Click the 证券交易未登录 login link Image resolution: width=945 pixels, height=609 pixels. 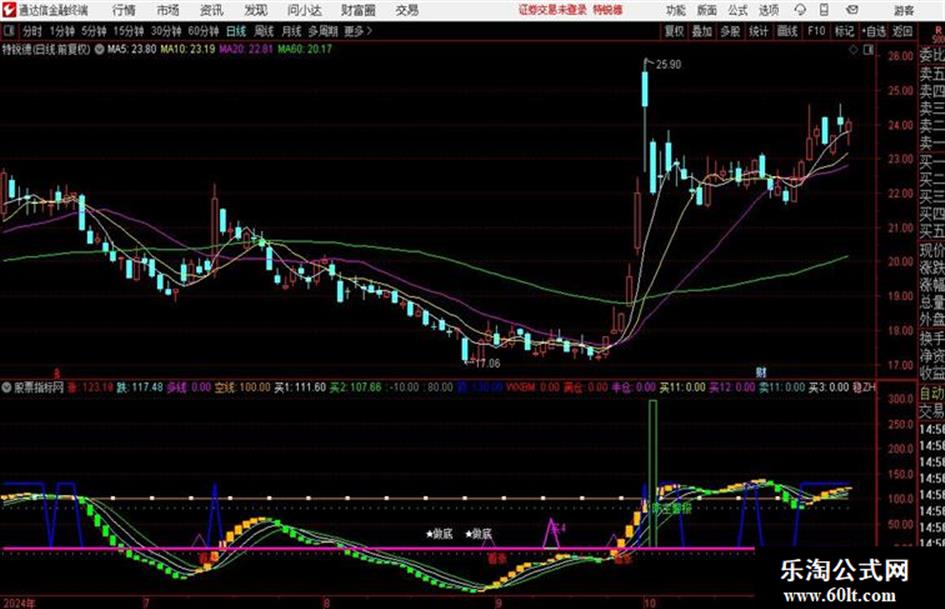552,10
